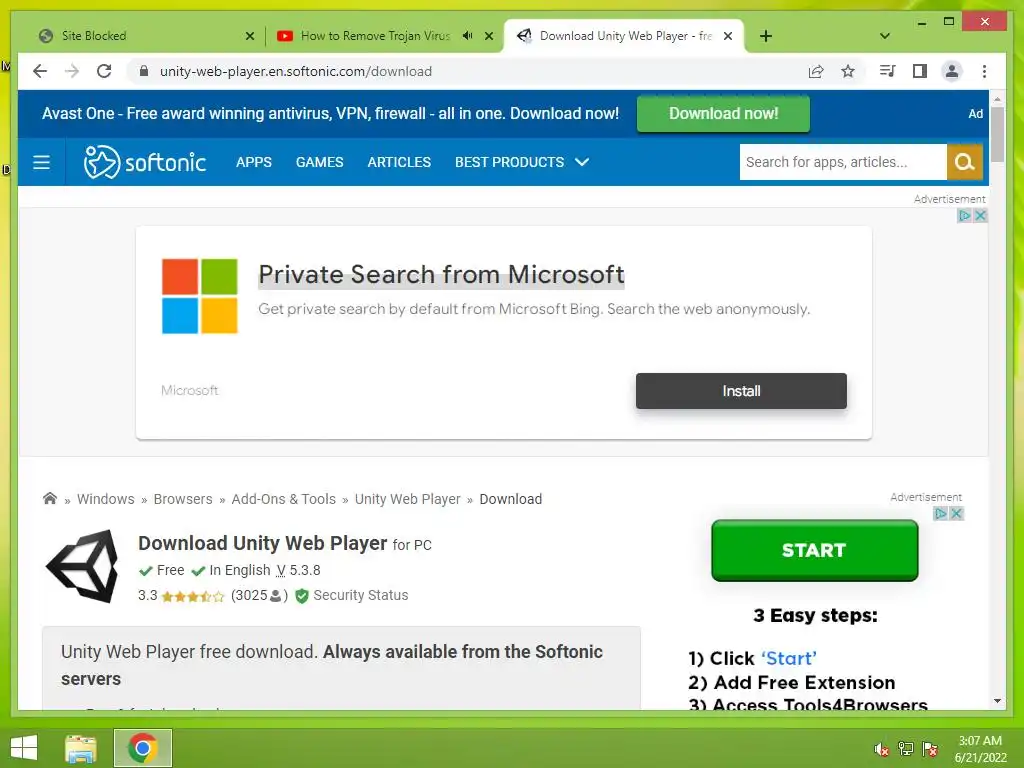The width and height of the screenshot is (1024, 768).
Task: Click the page vertical scrollbar thumb
Action: 997,134
